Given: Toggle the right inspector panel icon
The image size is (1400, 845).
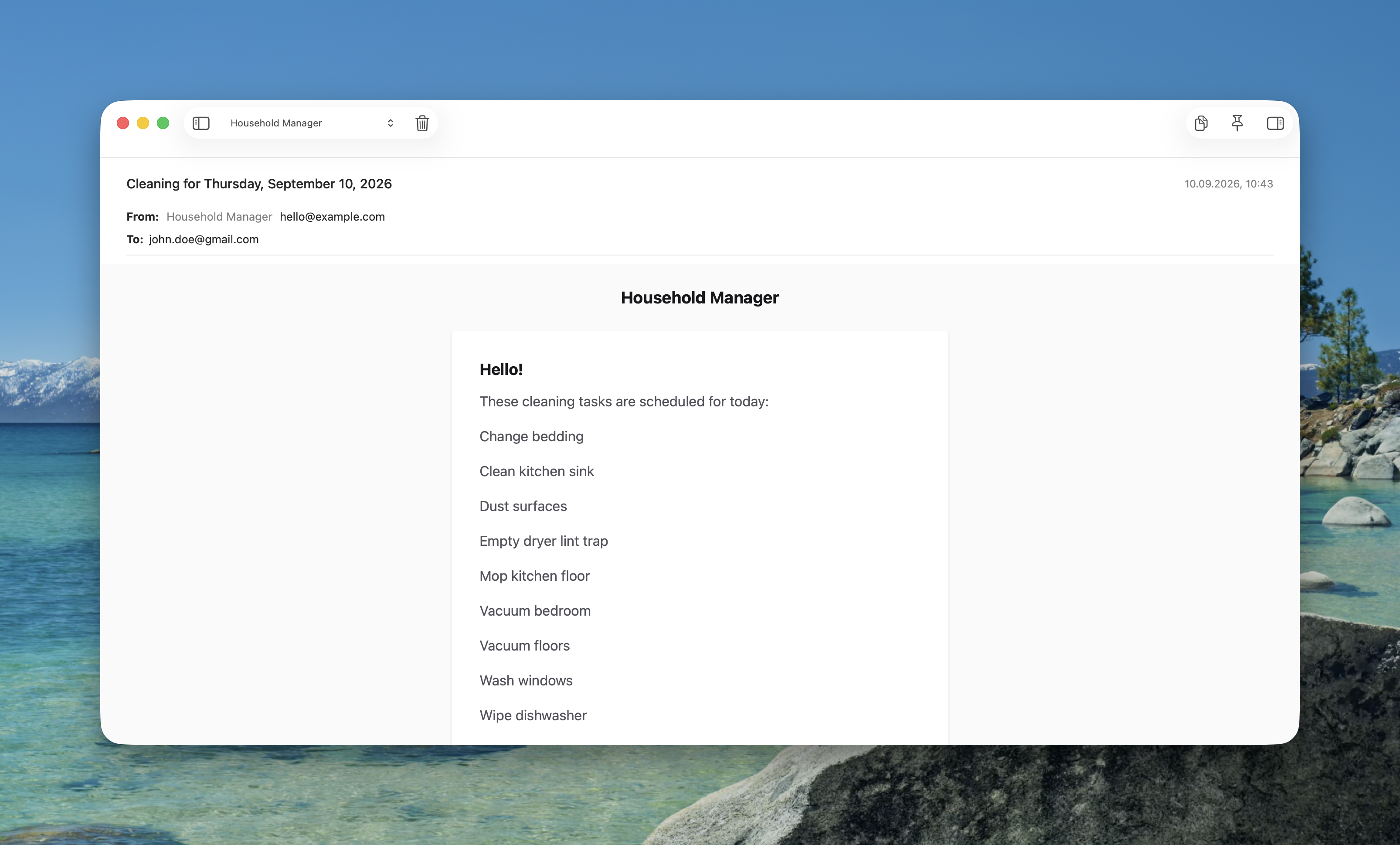Looking at the screenshot, I should pos(1275,123).
